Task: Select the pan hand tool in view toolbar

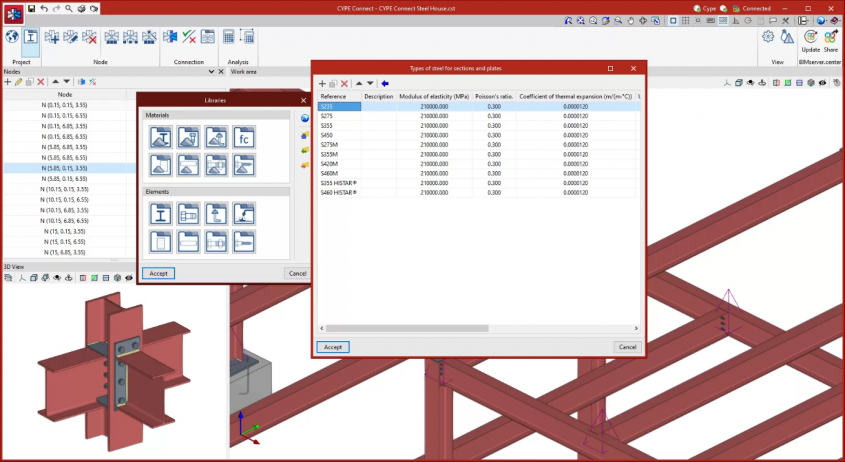Action: pos(630,21)
